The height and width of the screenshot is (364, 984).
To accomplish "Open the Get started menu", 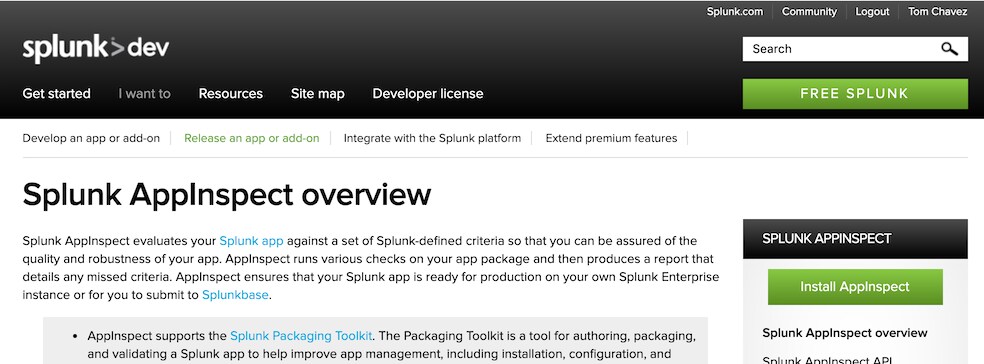I will 56,94.
